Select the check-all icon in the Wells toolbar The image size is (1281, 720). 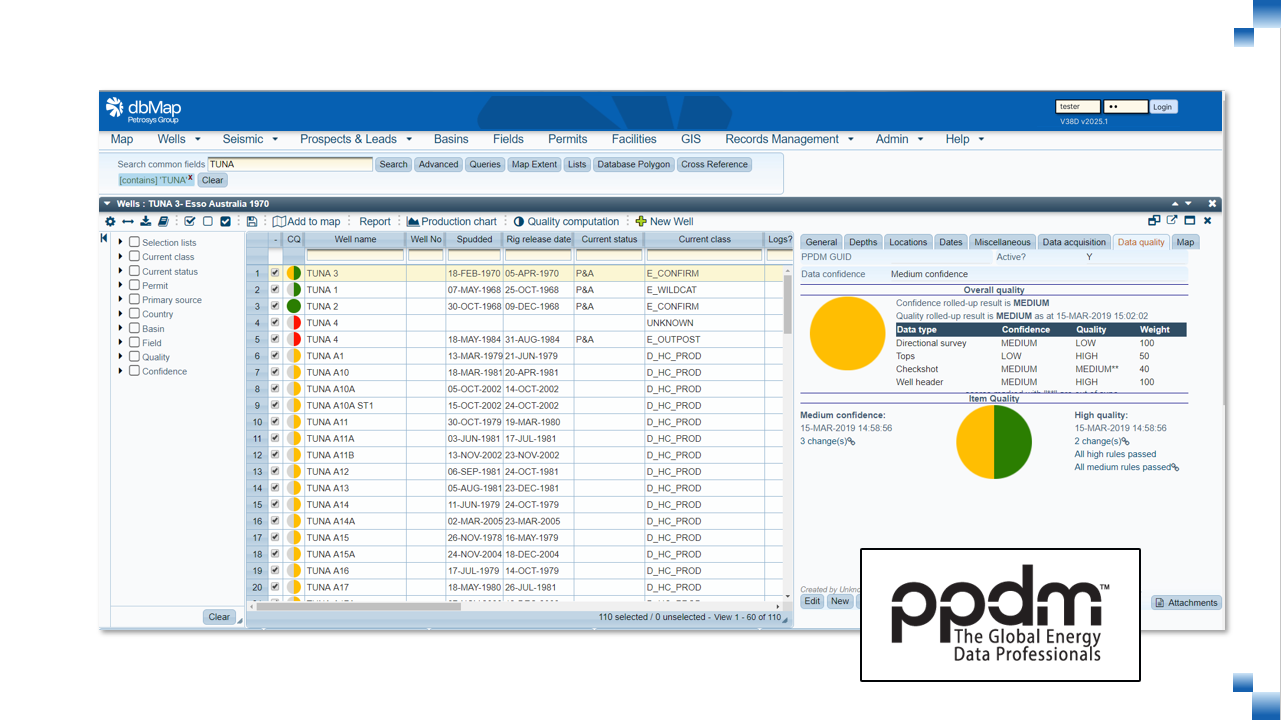coord(190,221)
